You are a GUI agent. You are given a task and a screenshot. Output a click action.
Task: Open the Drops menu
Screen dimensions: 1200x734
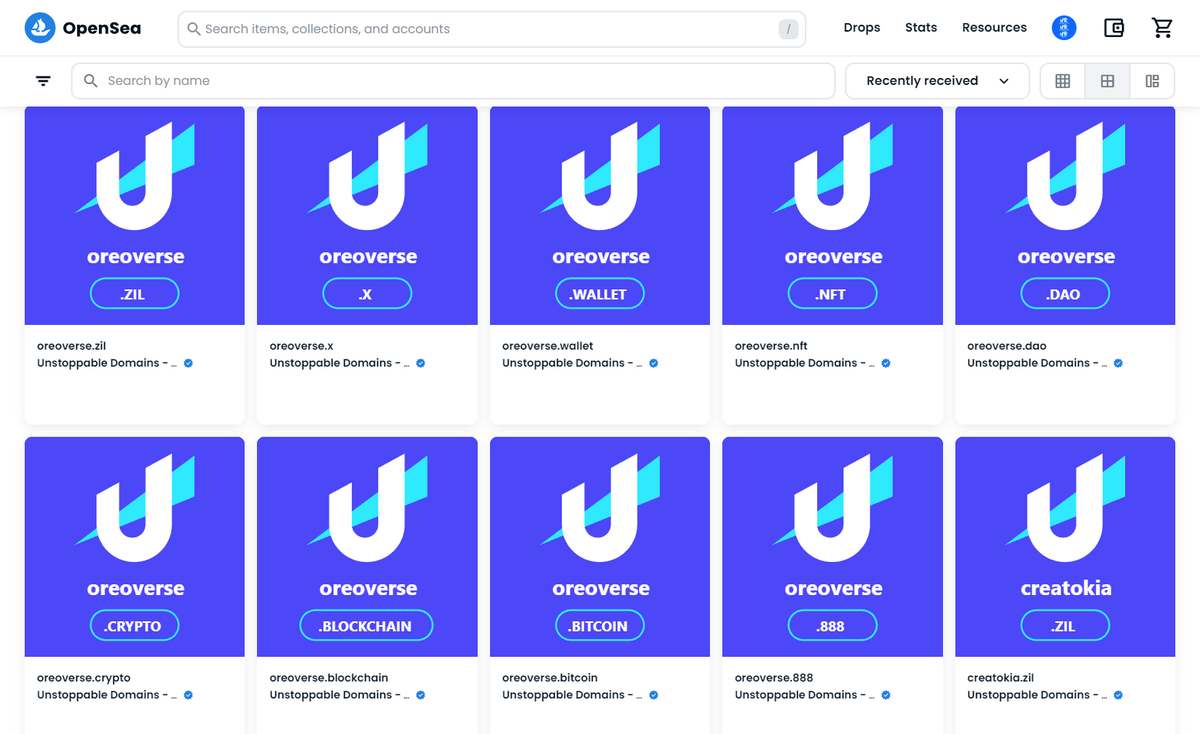(x=862, y=28)
